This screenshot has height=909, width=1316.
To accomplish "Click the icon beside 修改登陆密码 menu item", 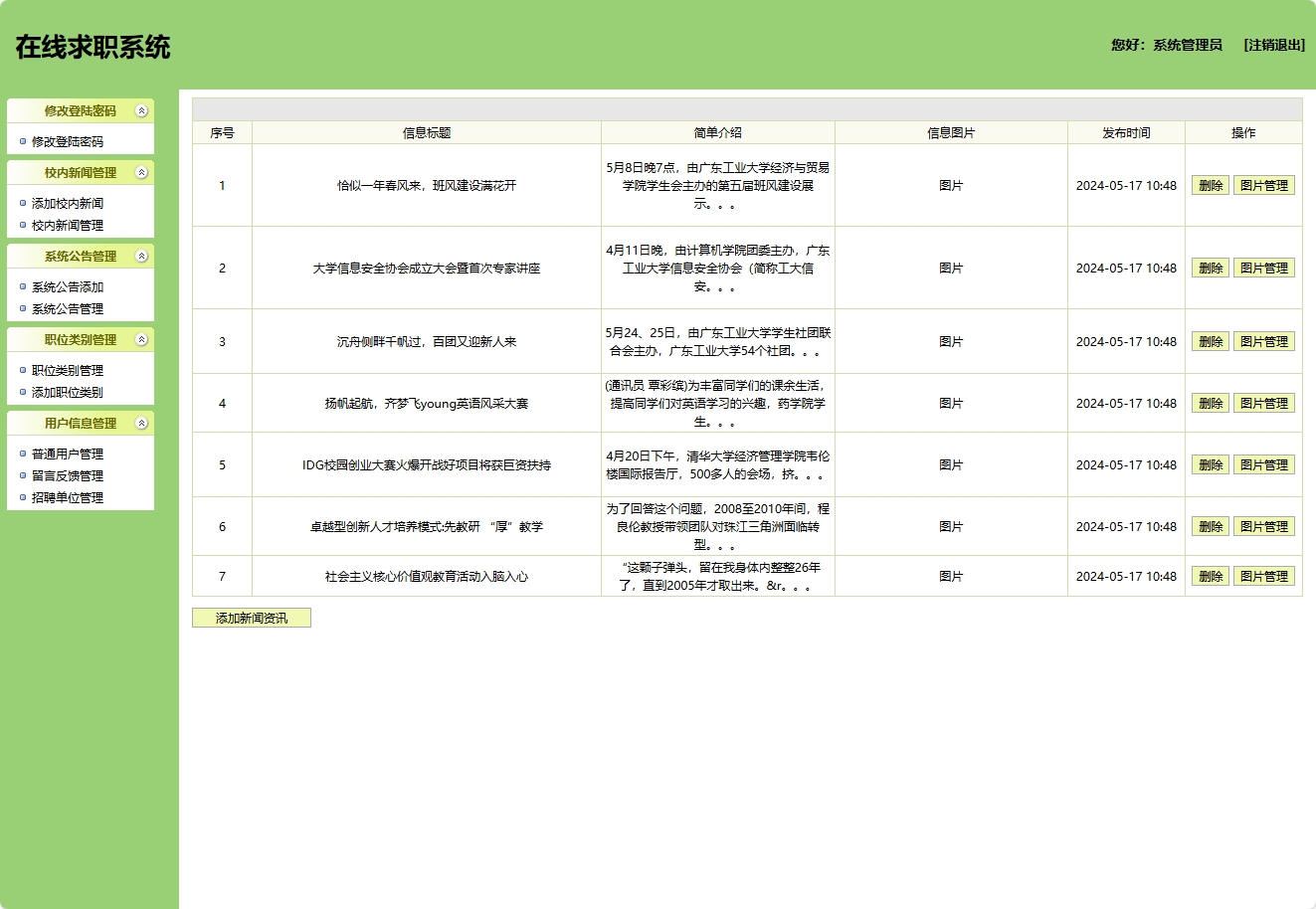I will [24, 140].
